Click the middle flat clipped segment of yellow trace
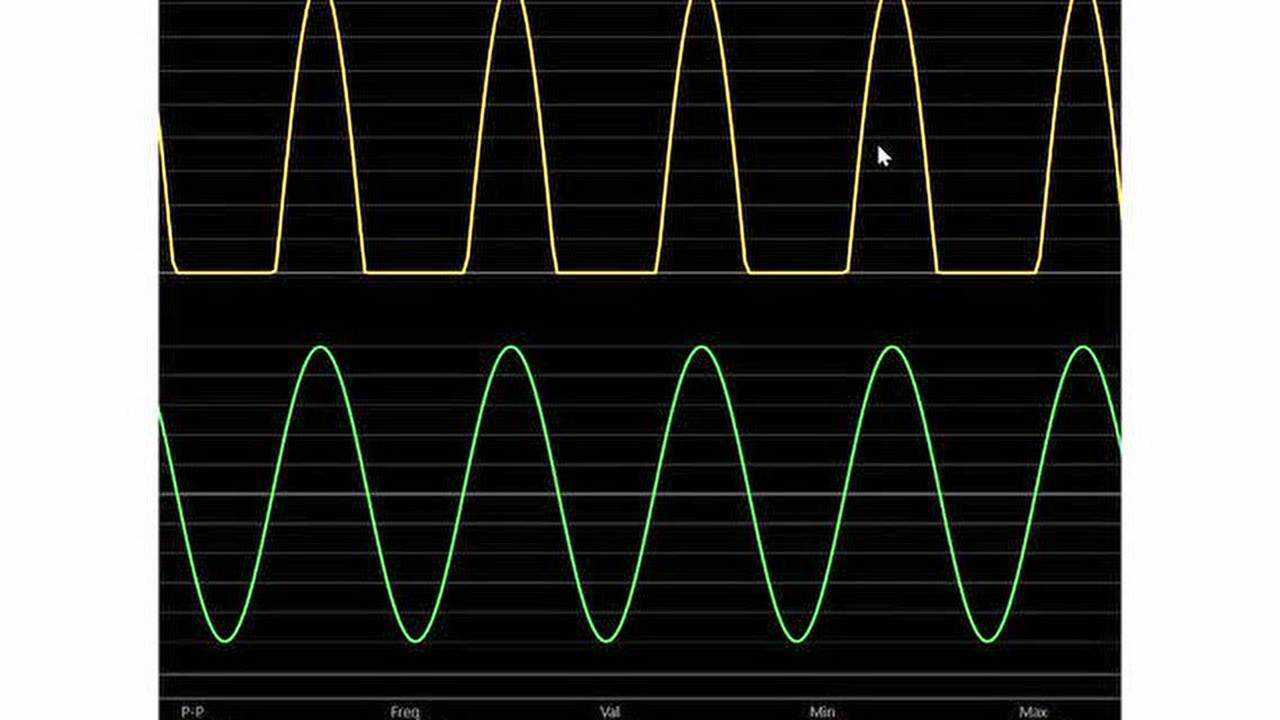The height and width of the screenshot is (720, 1280). 606,271
